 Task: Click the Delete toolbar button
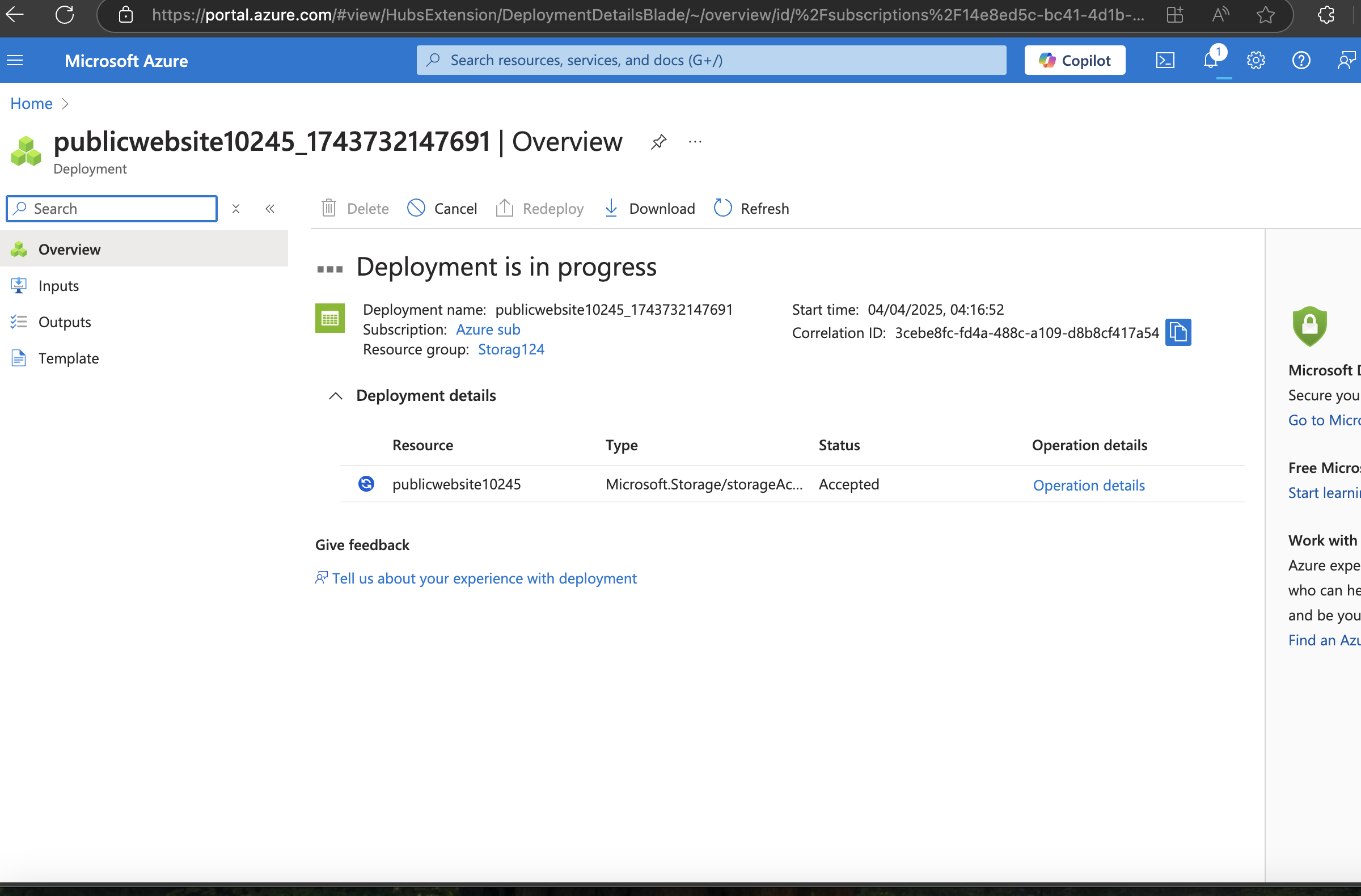[x=354, y=209]
